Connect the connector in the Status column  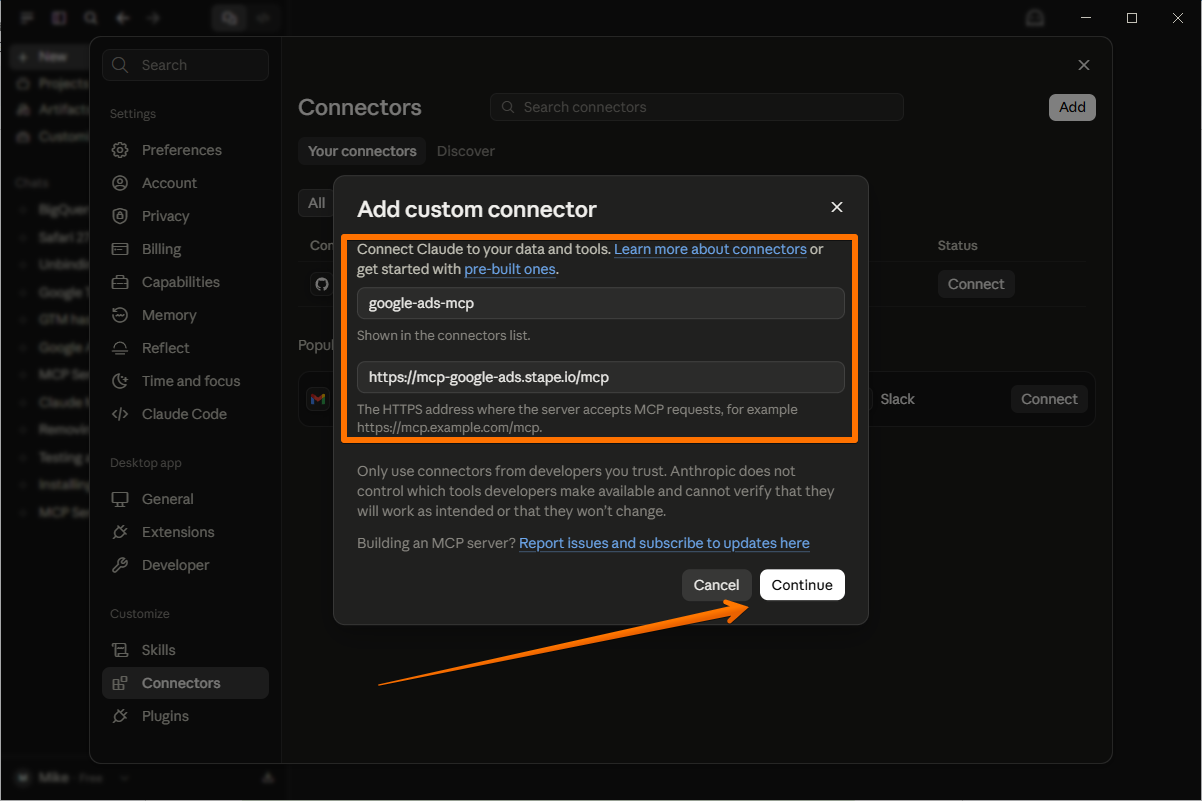(x=976, y=284)
